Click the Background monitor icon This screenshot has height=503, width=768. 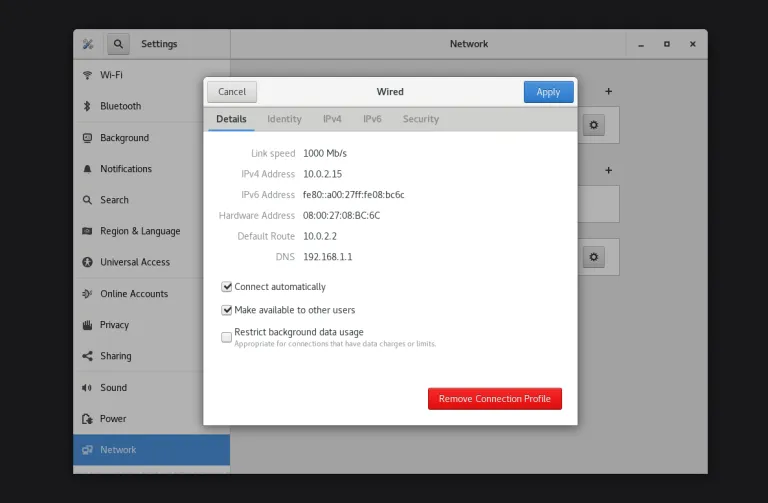[87, 138]
